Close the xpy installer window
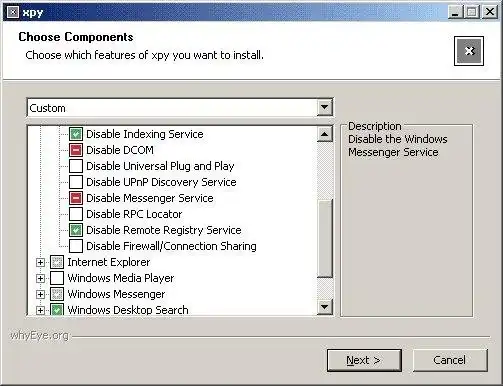 pyautogui.click(x=490, y=12)
